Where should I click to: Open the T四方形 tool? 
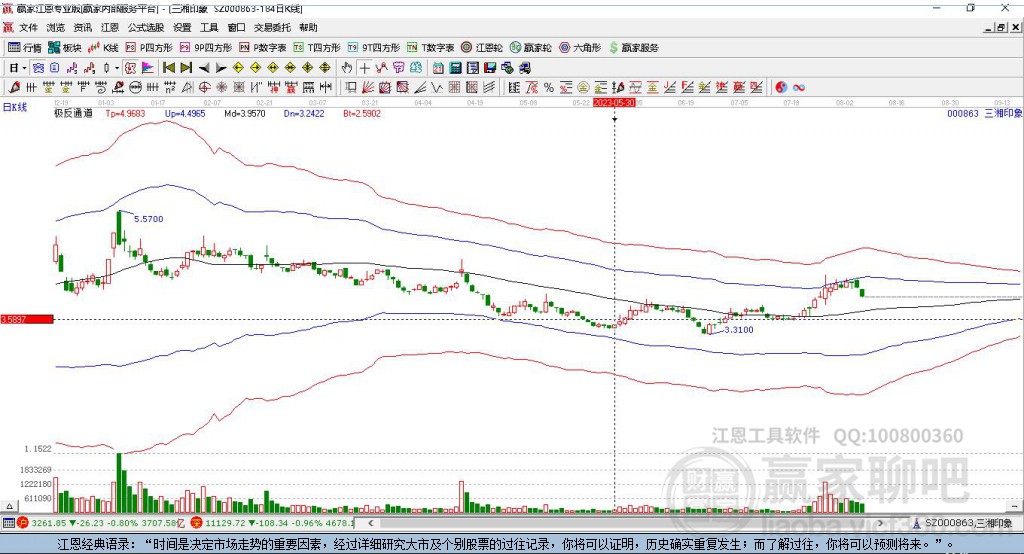click(317, 48)
